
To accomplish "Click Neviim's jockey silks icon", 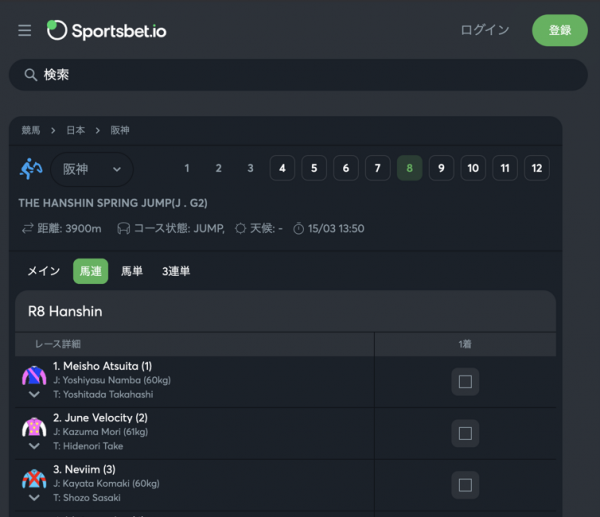I will 34,479.
